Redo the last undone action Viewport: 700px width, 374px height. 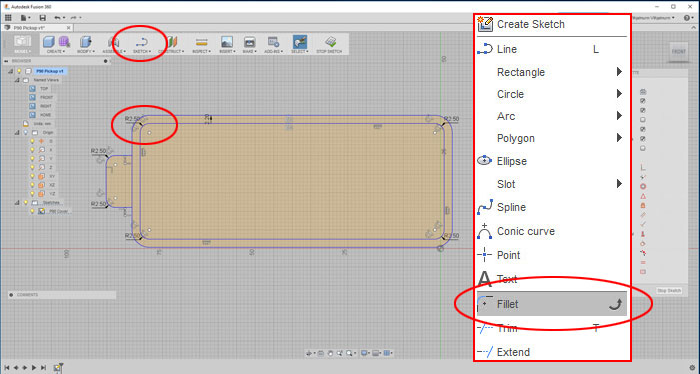point(74,18)
